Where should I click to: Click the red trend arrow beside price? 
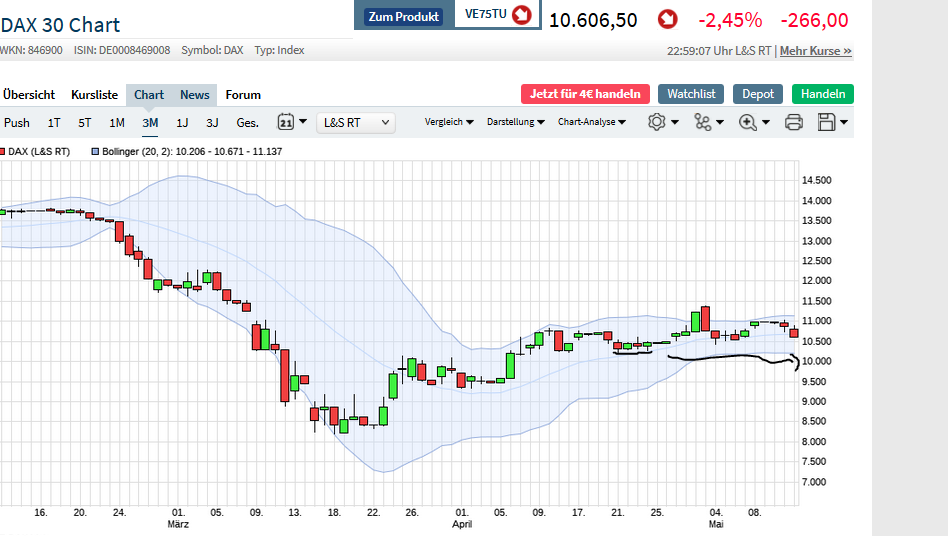(667, 20)
